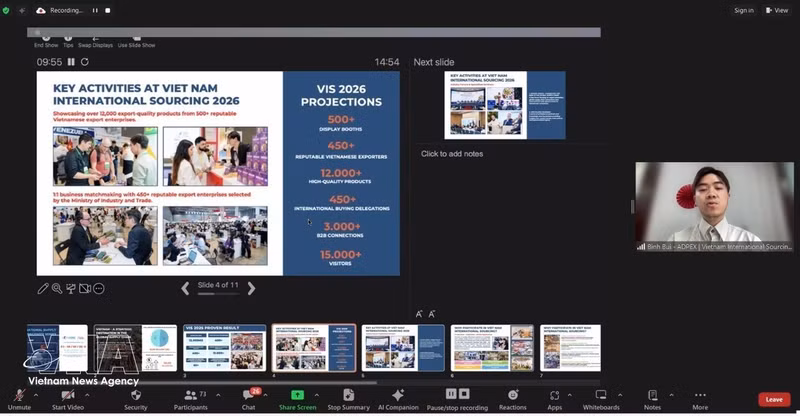The height and width of the screenshot is (420, 800).
Task: Click Use Slide Show
Action: [136, 42]
